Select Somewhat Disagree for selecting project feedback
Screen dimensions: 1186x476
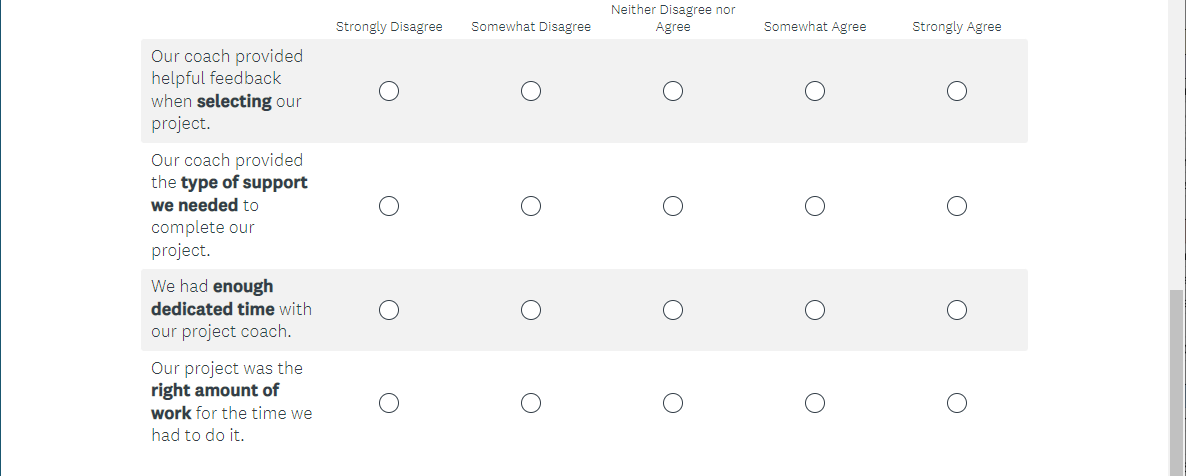pos(531,91)
